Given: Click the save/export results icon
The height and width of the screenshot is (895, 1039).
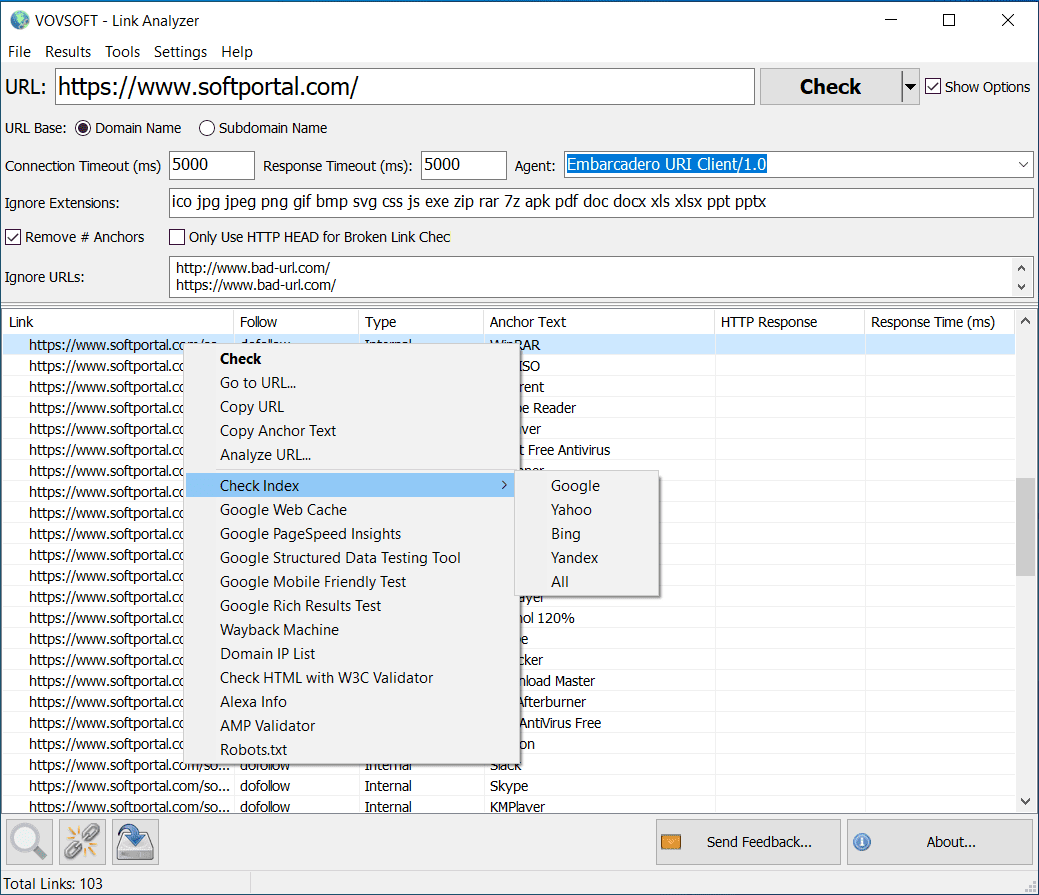Looking at the screenshot, I should pyautogui.click(x=135, y=841).
